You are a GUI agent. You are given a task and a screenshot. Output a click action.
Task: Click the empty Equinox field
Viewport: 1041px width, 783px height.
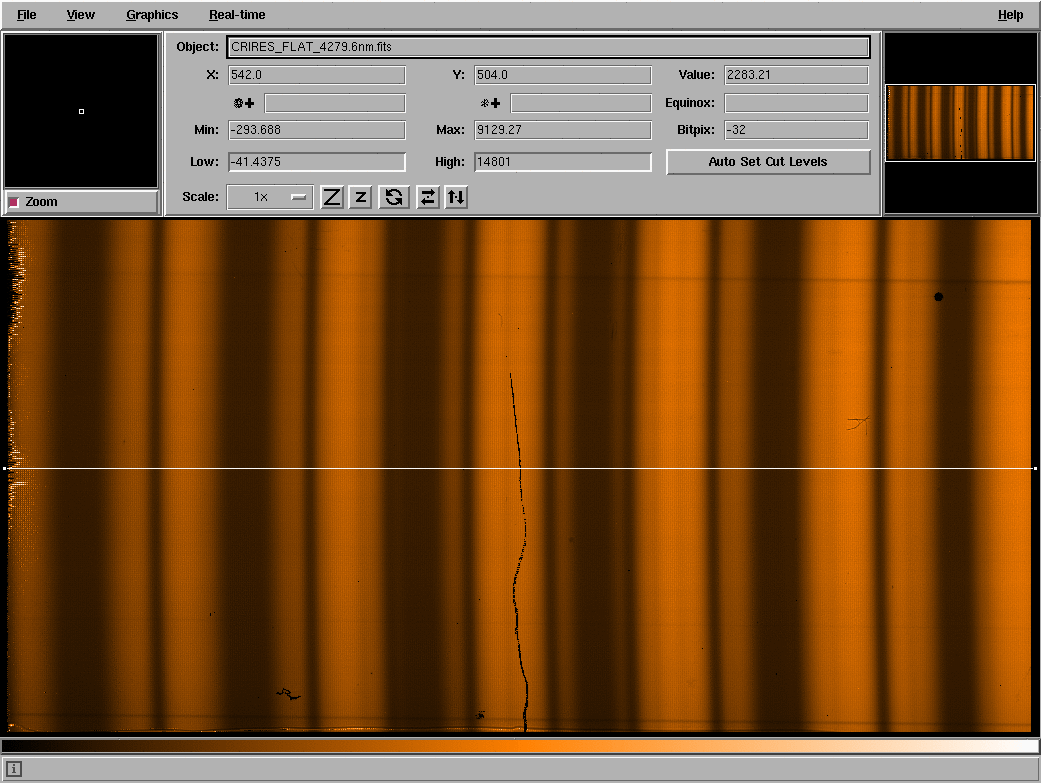click(x=796, y=103)
